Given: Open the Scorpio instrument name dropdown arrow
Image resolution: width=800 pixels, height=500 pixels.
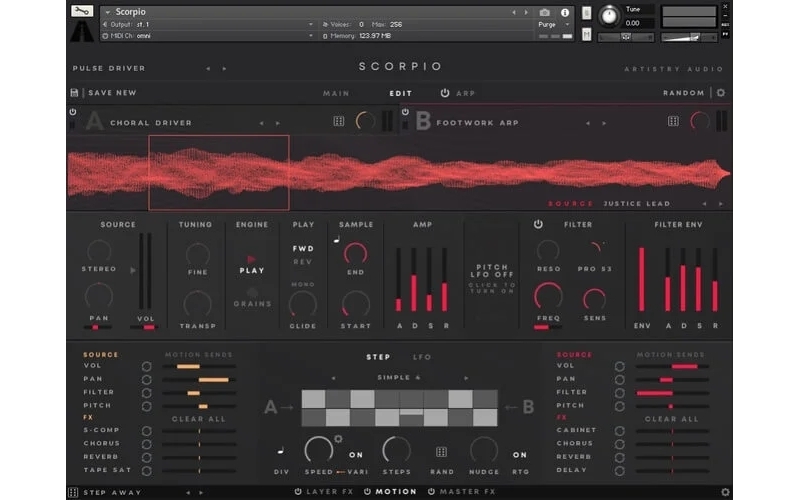Looking at the screenshot, I should (108, 12).
